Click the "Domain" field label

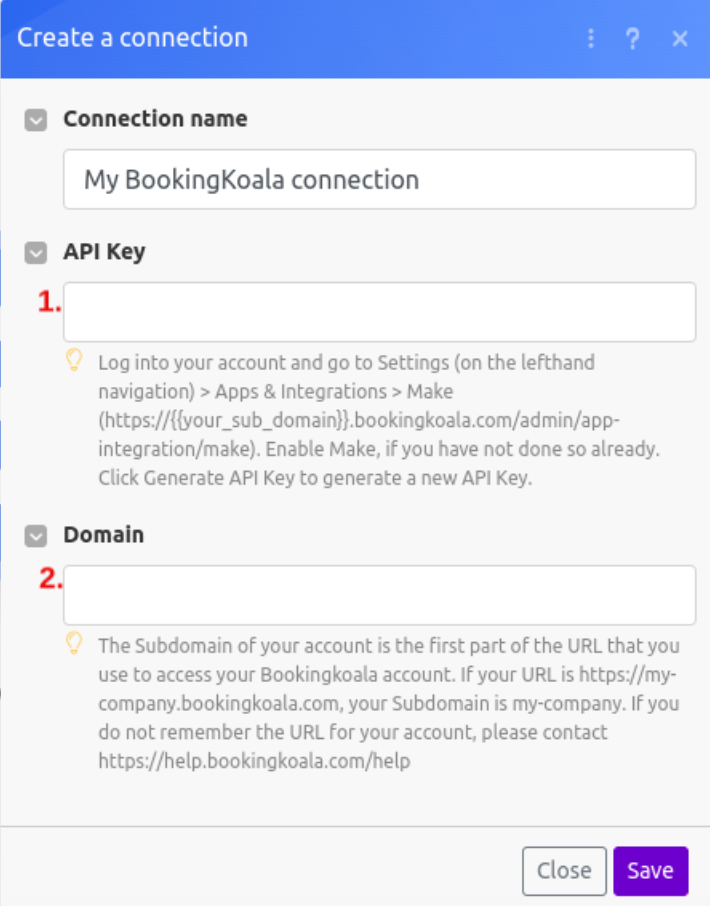click(x=103, y=535)
